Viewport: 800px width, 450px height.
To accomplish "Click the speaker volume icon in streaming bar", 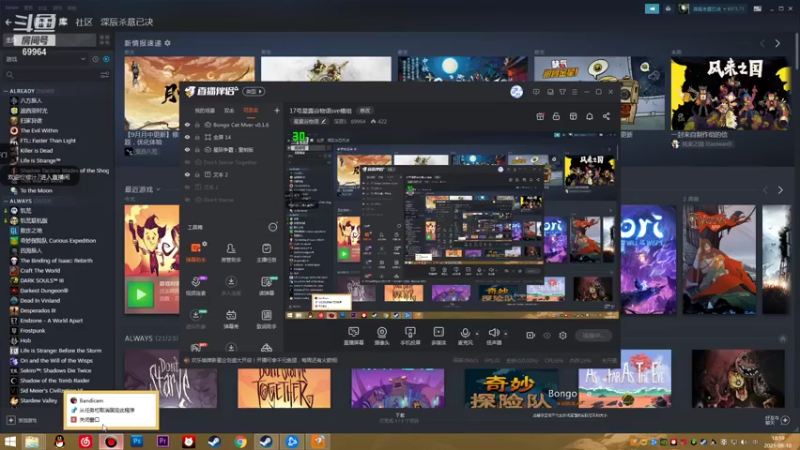I will (493, 333).
